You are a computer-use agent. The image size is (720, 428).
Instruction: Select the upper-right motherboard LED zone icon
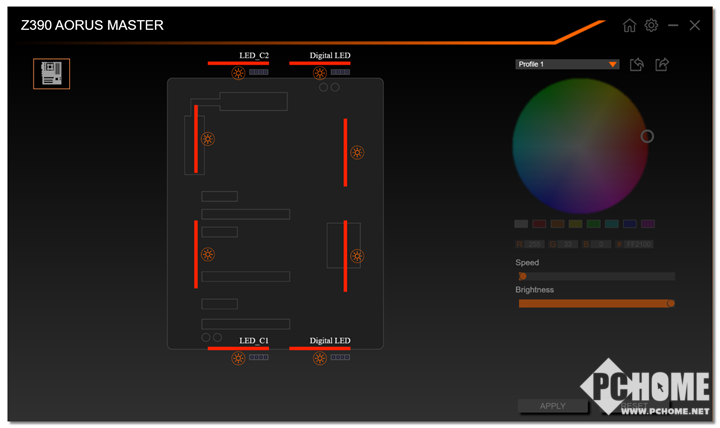[357, 153]
